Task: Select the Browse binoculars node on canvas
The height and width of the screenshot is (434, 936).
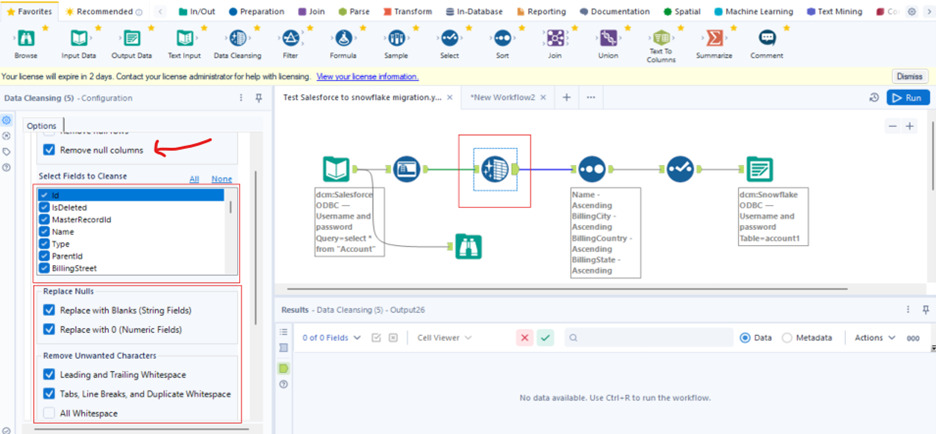Action: click(x=468, y=246)
